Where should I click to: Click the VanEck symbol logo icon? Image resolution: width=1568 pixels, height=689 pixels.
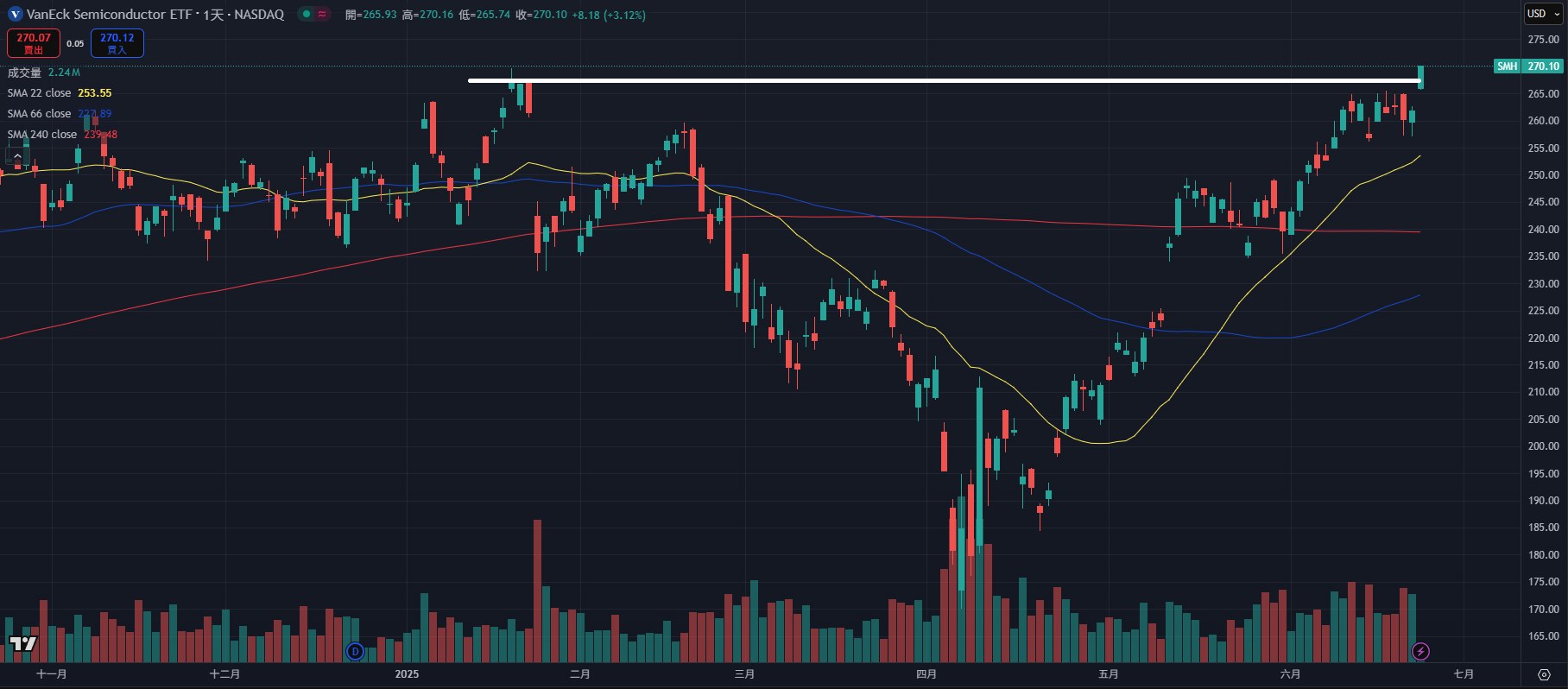(15, 15)
